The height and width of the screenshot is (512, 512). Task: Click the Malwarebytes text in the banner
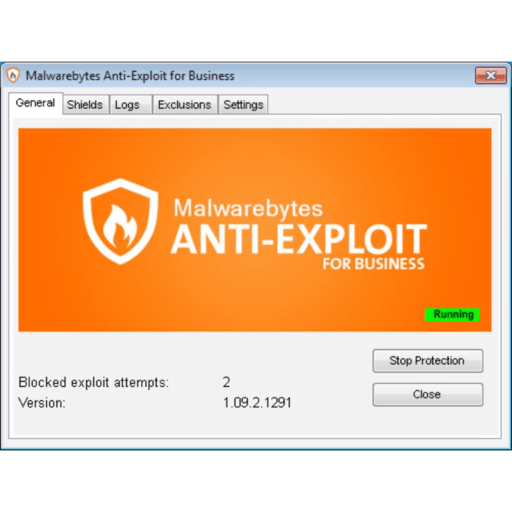(248, 209)
